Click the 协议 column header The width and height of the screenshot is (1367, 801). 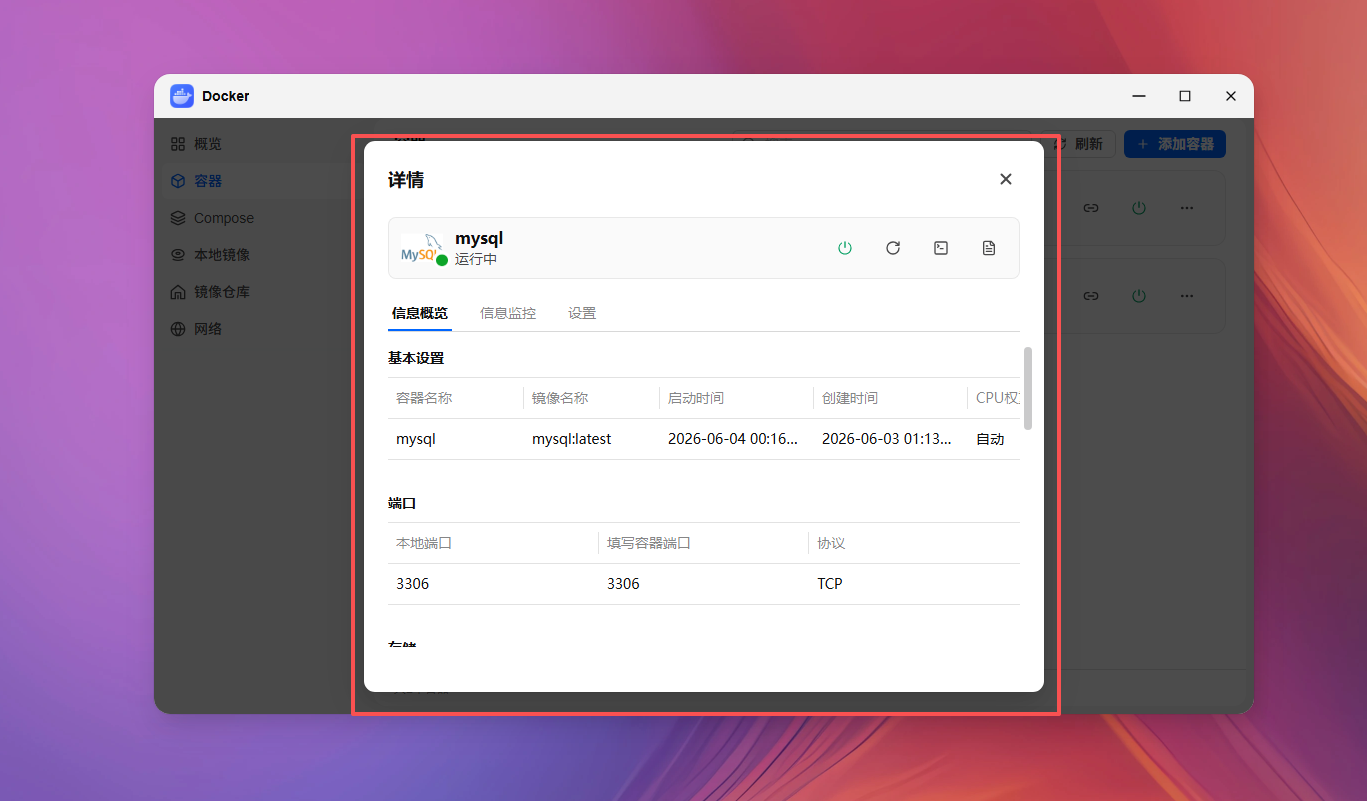[831, 543]
